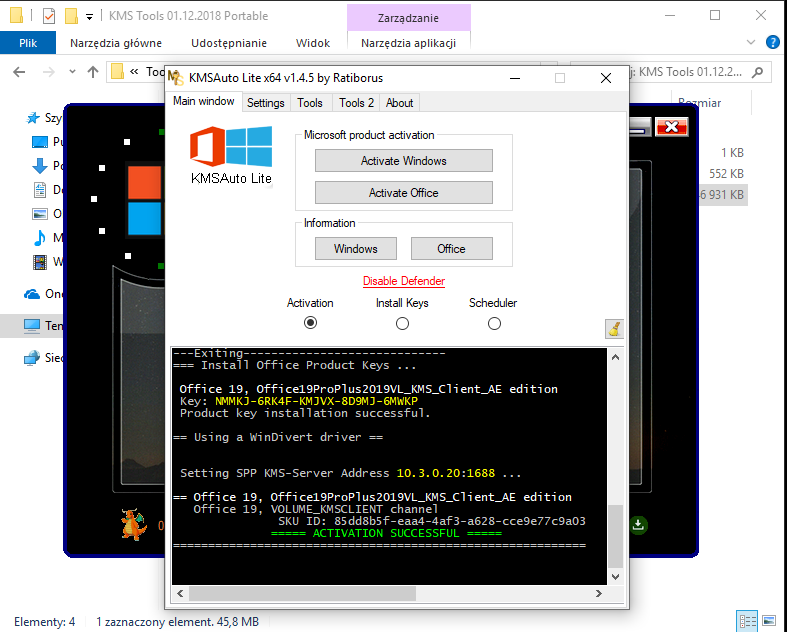This screenshot has width=787, height=632.
Task: Open the About tab
Action: point(400,103)
